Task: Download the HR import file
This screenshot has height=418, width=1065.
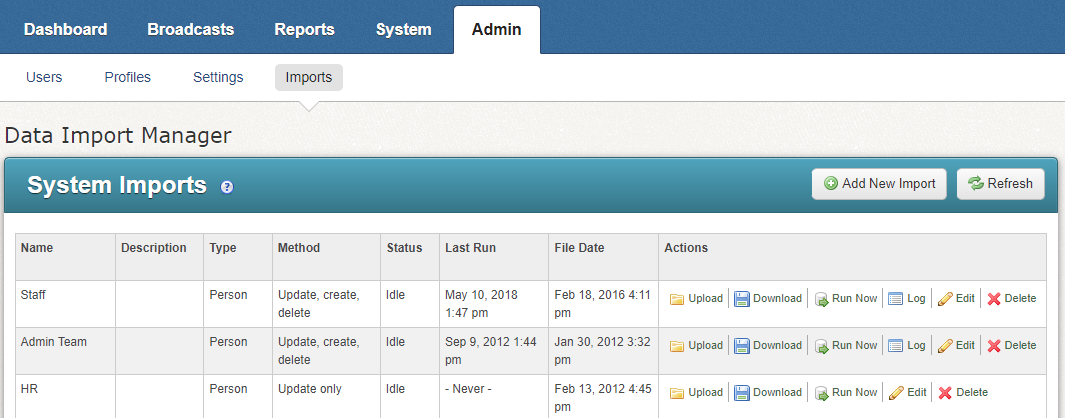Action: coord(768,392)
